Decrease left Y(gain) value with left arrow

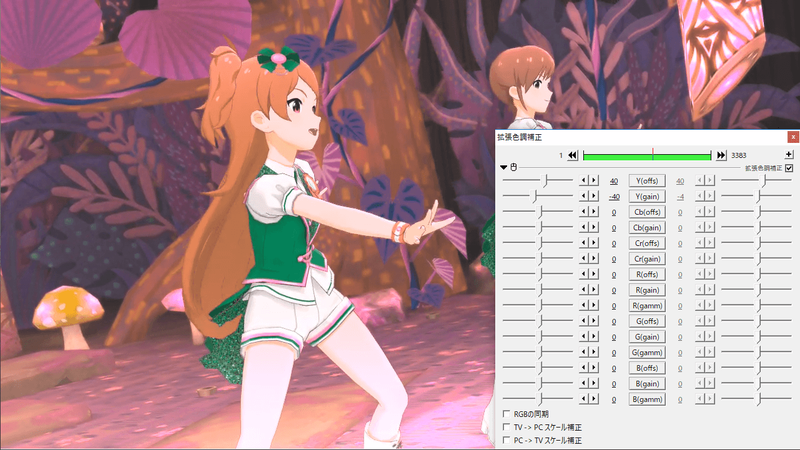(584, 196)
